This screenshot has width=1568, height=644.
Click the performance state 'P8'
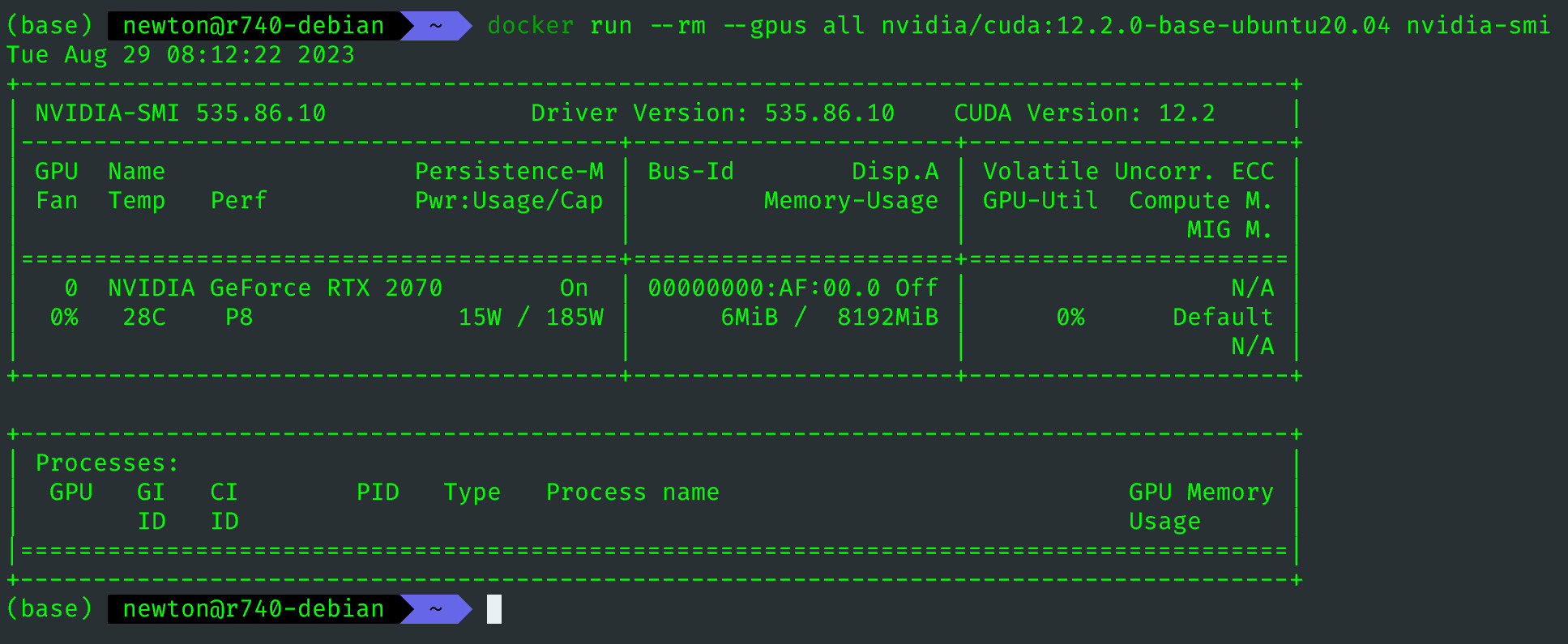(239, 318)
